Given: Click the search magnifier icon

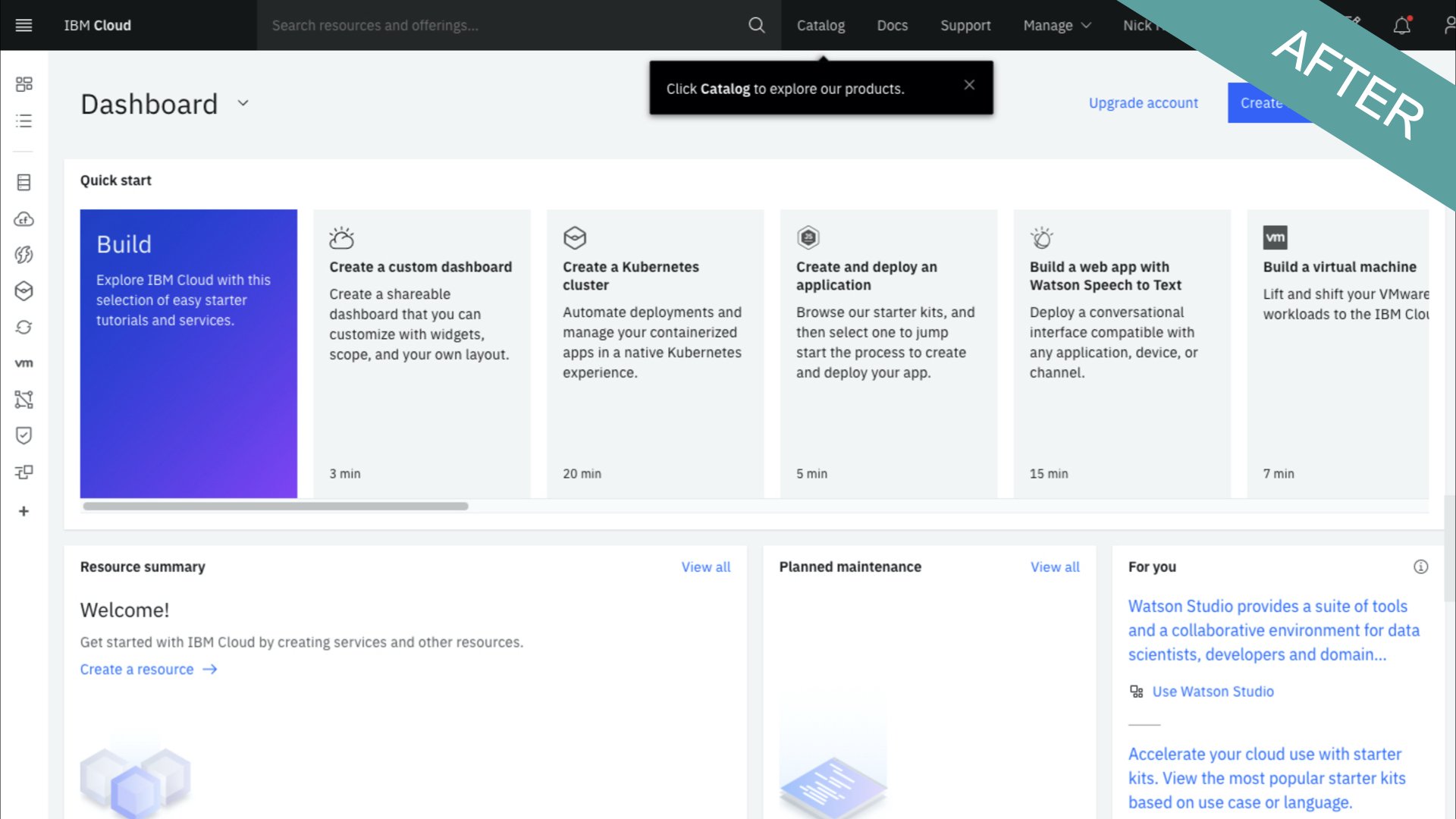Looking at the screenshot, I should click(x=756, y=25).
